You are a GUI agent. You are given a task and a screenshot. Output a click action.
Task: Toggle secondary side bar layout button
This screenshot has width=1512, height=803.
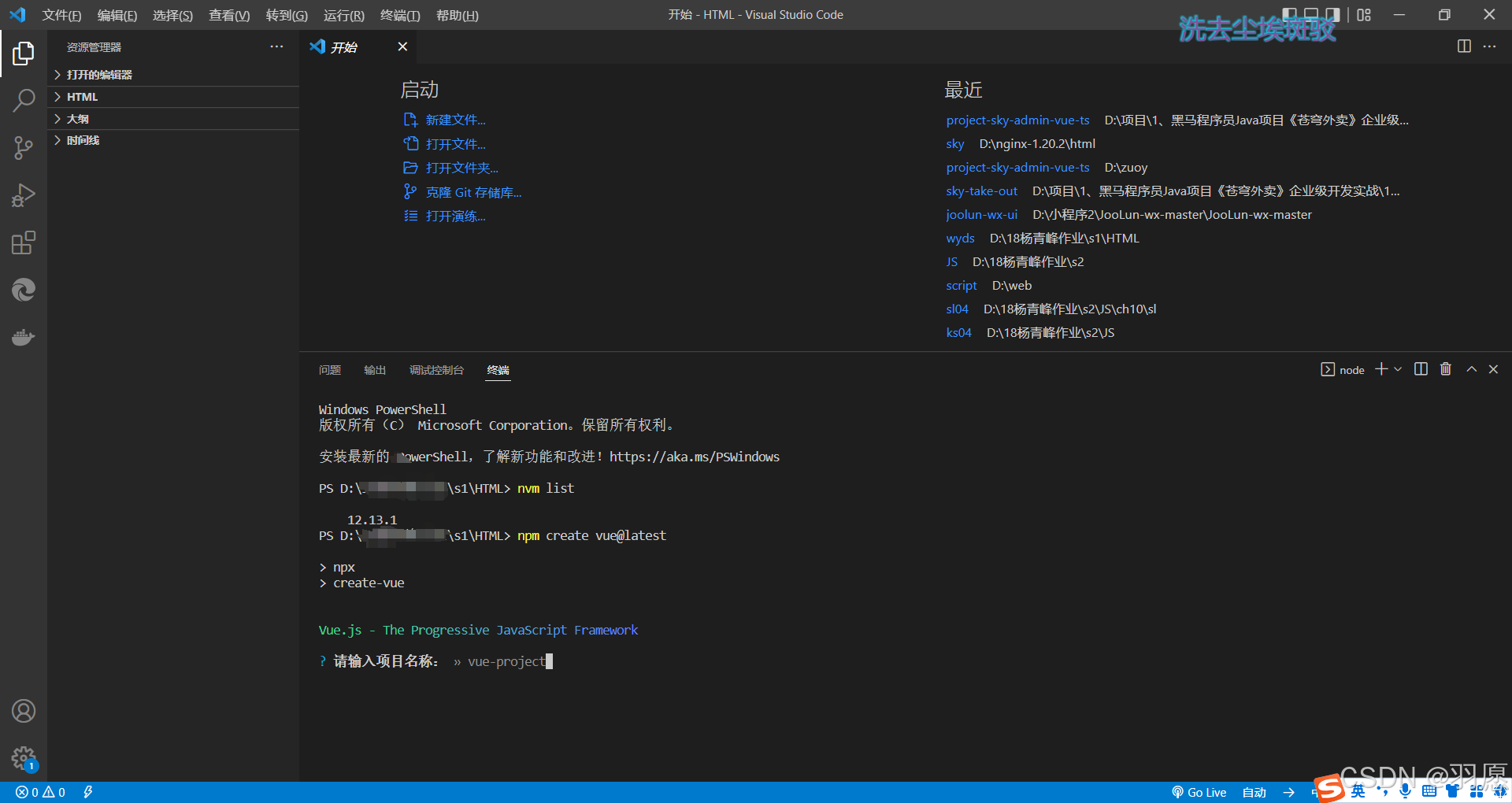pyautogui.click(x=1333, y=14)
